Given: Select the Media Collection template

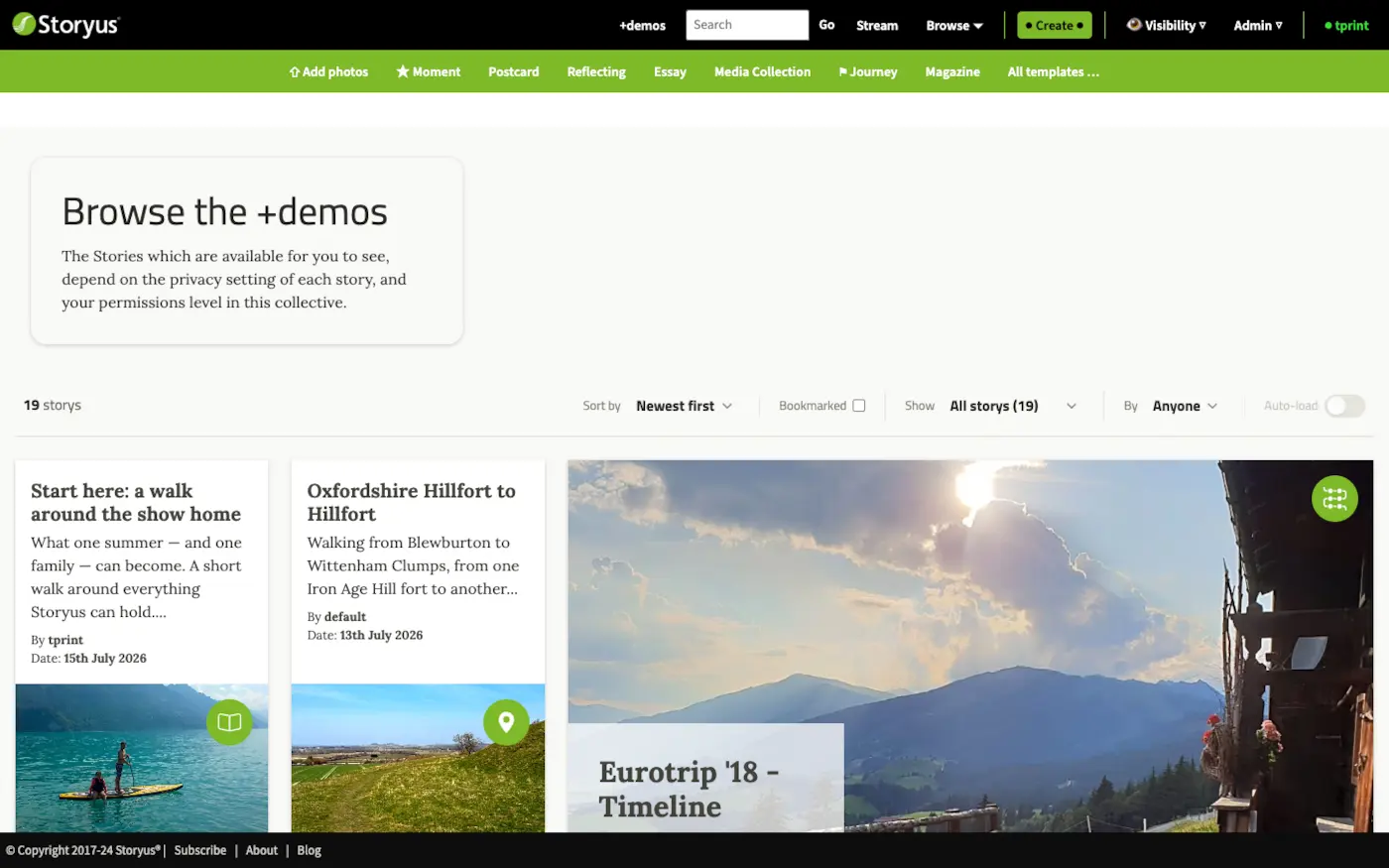Looking at the screenshot, I should [762, 71].
